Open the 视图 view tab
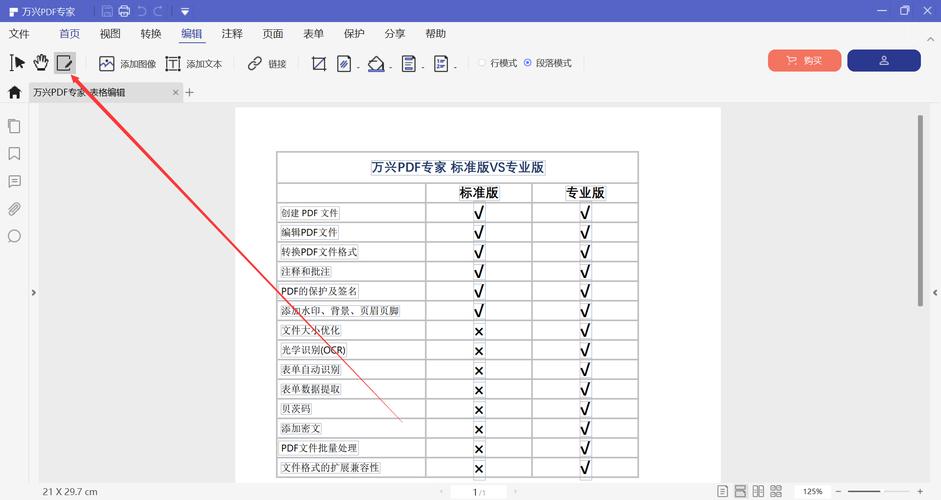The height and width of the screenshot is (500, 941). coord(110,34)
